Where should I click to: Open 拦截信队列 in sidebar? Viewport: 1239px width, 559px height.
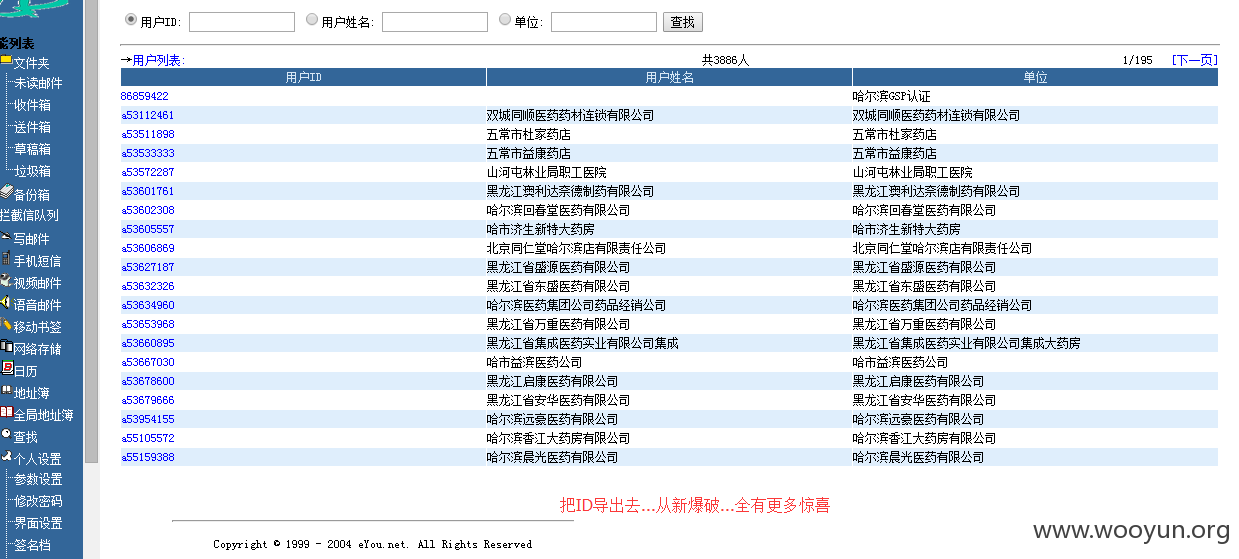tap(29, 215)
